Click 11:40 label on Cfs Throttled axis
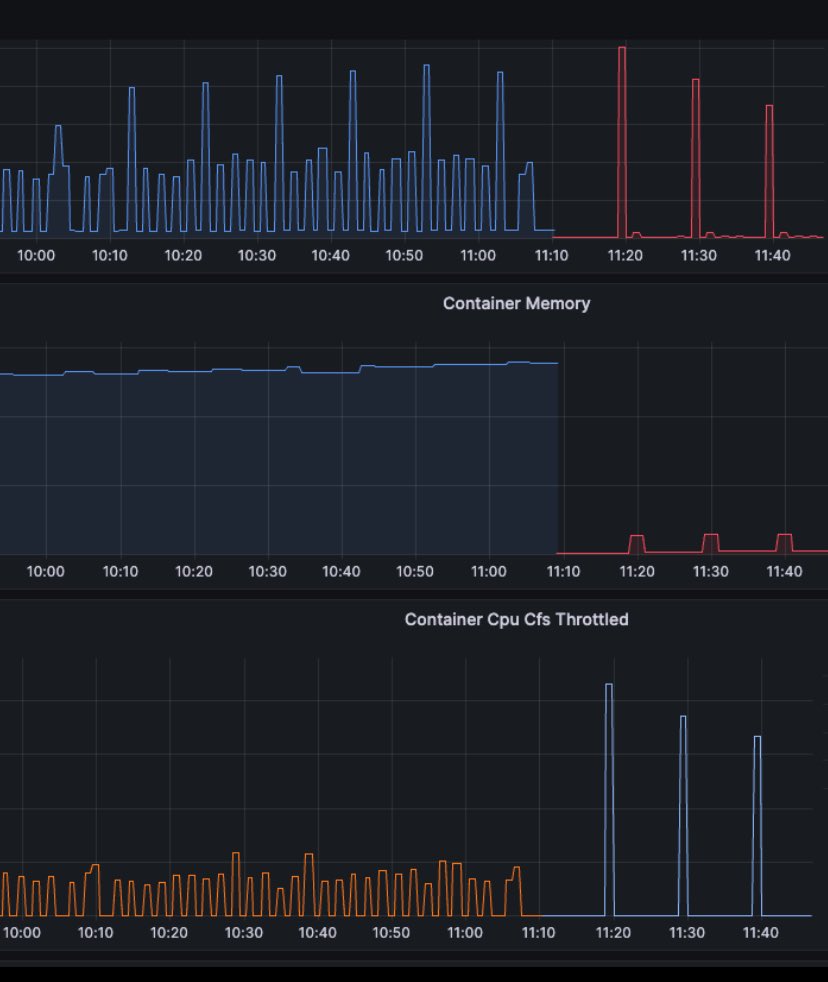The image size is (828, 982). [x=760, y=933]
